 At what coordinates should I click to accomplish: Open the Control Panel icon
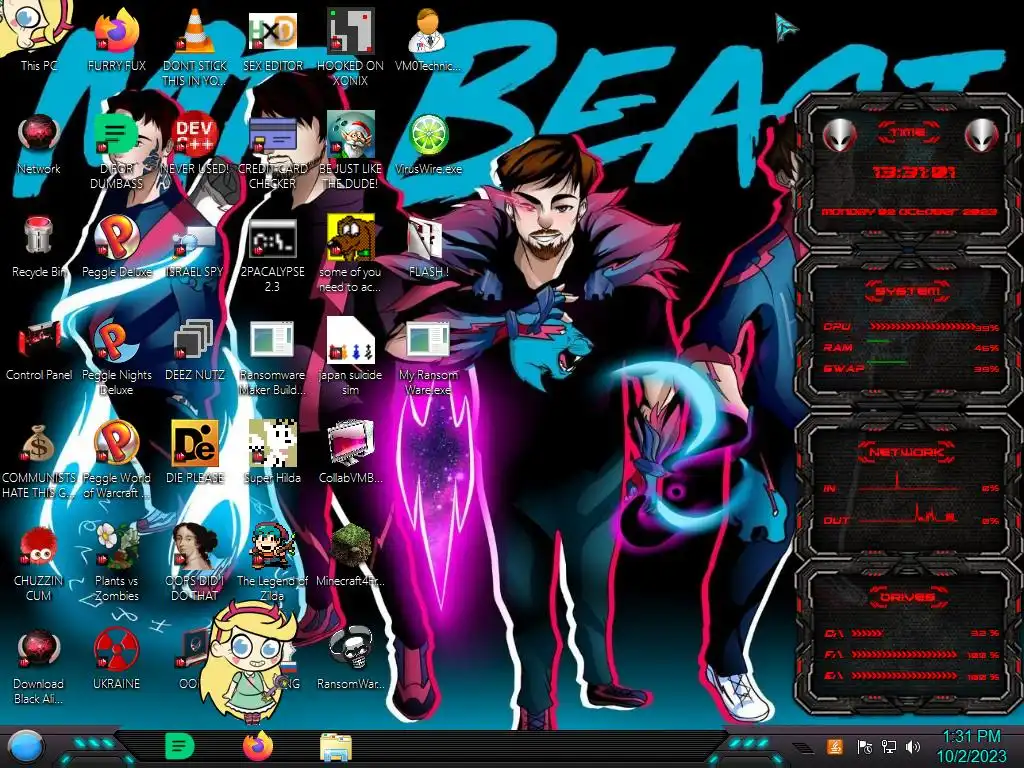coord(39,350)
